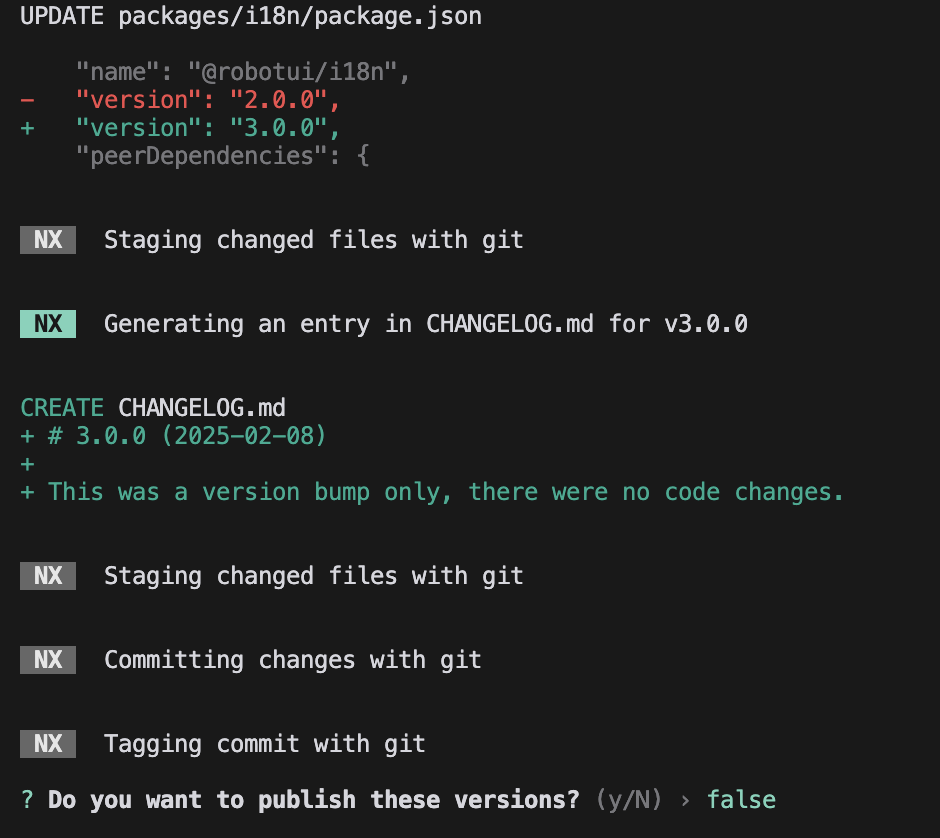Click the packages/i18n/package.json file path
This screenshot has width=940, height=838.
tap(300, 16)
